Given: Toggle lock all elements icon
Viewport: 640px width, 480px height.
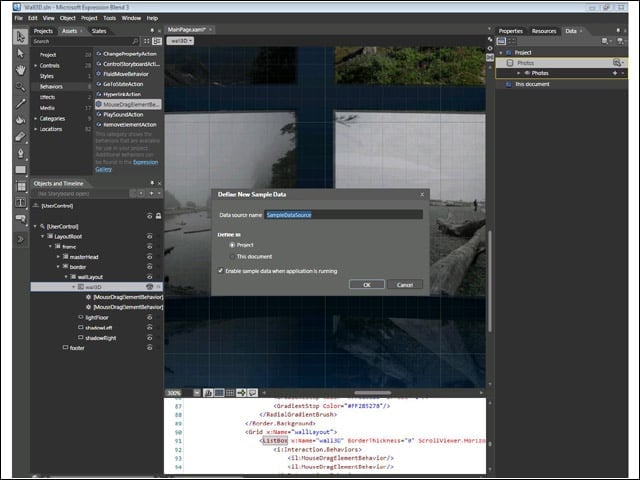Looking at the screenshot, I should point(158,216).
